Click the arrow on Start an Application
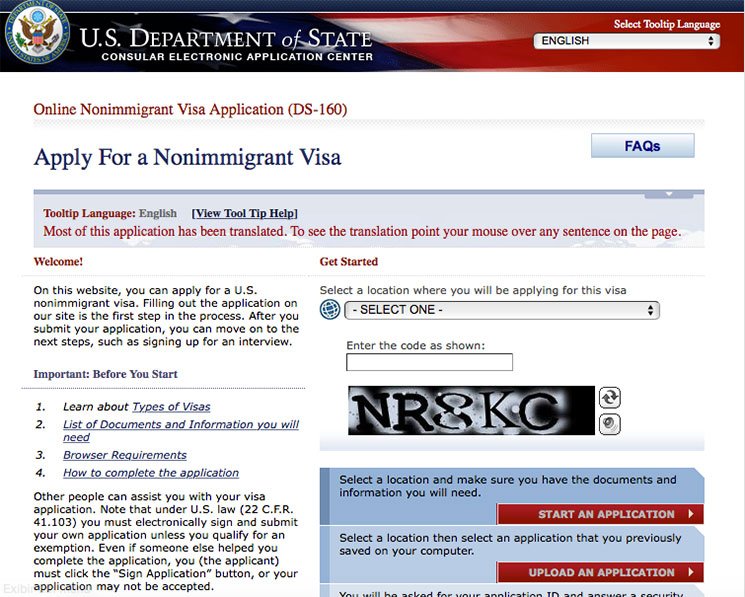 (x=689, y=514)
